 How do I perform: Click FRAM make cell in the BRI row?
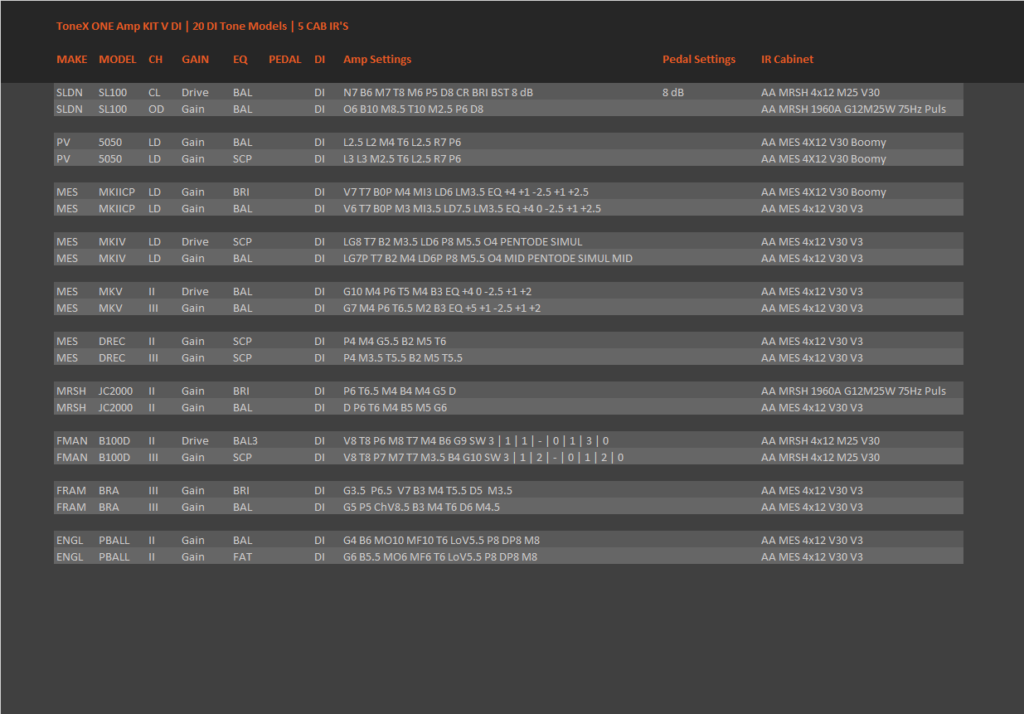tap(71, 491)
